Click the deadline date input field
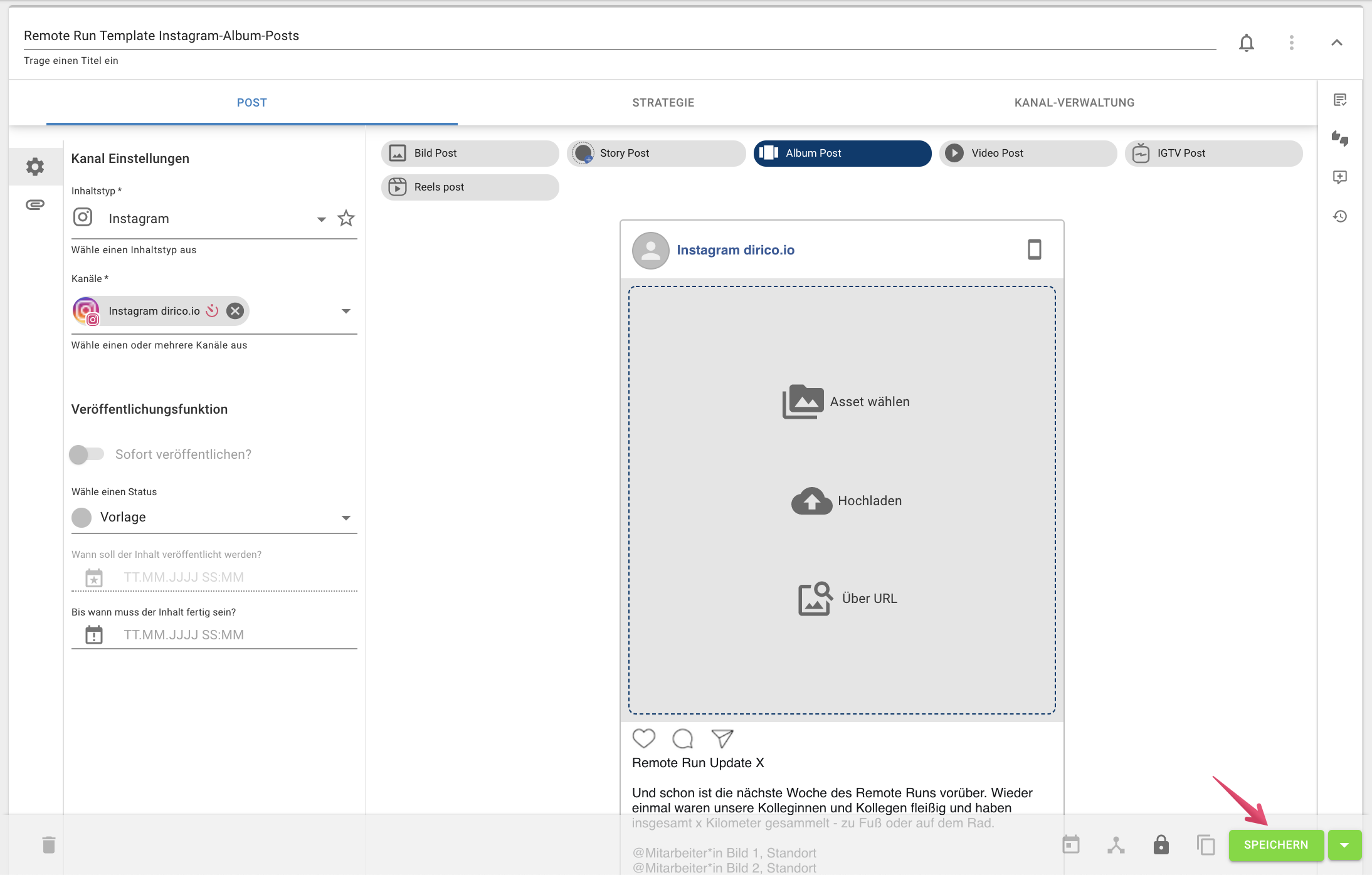The image size is (1372, 875). 214,635
